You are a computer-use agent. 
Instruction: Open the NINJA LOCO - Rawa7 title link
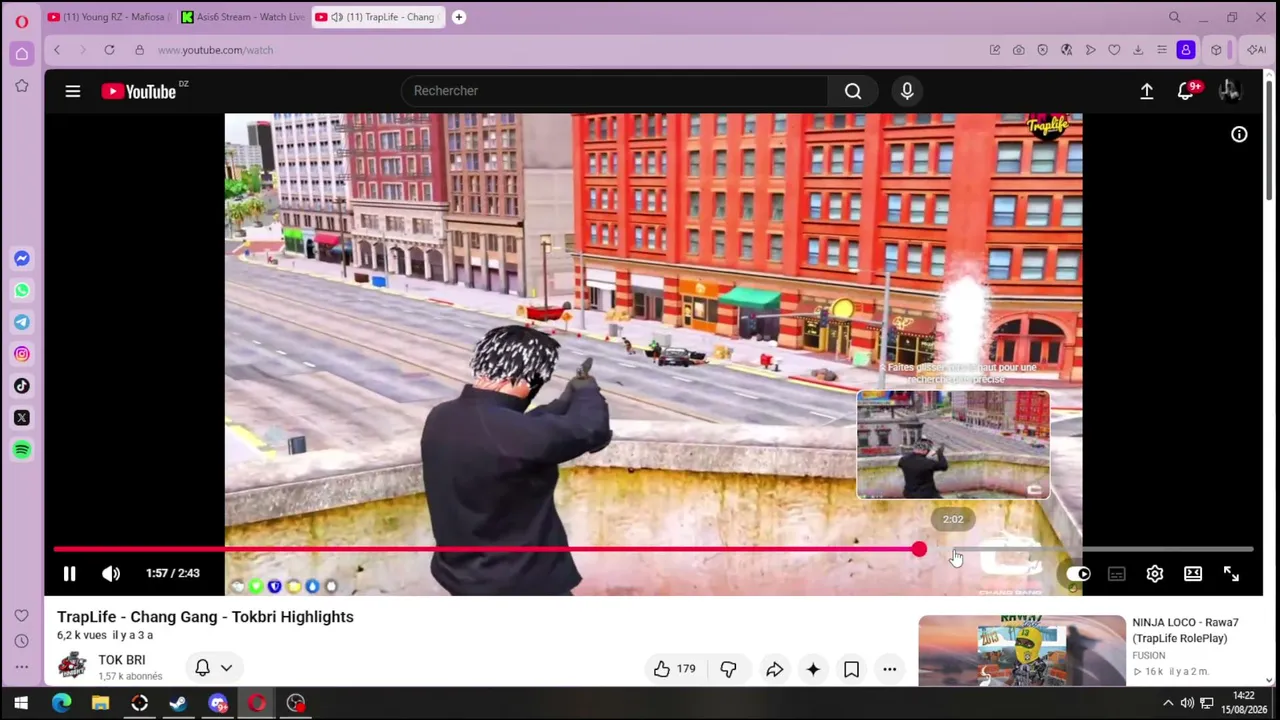(1185, 630)
